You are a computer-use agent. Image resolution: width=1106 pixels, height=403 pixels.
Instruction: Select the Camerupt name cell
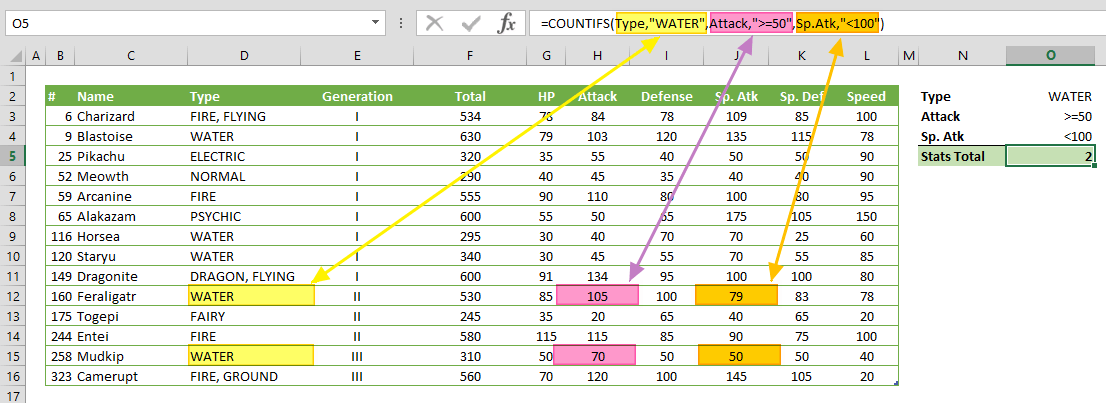tap(130, 376)
